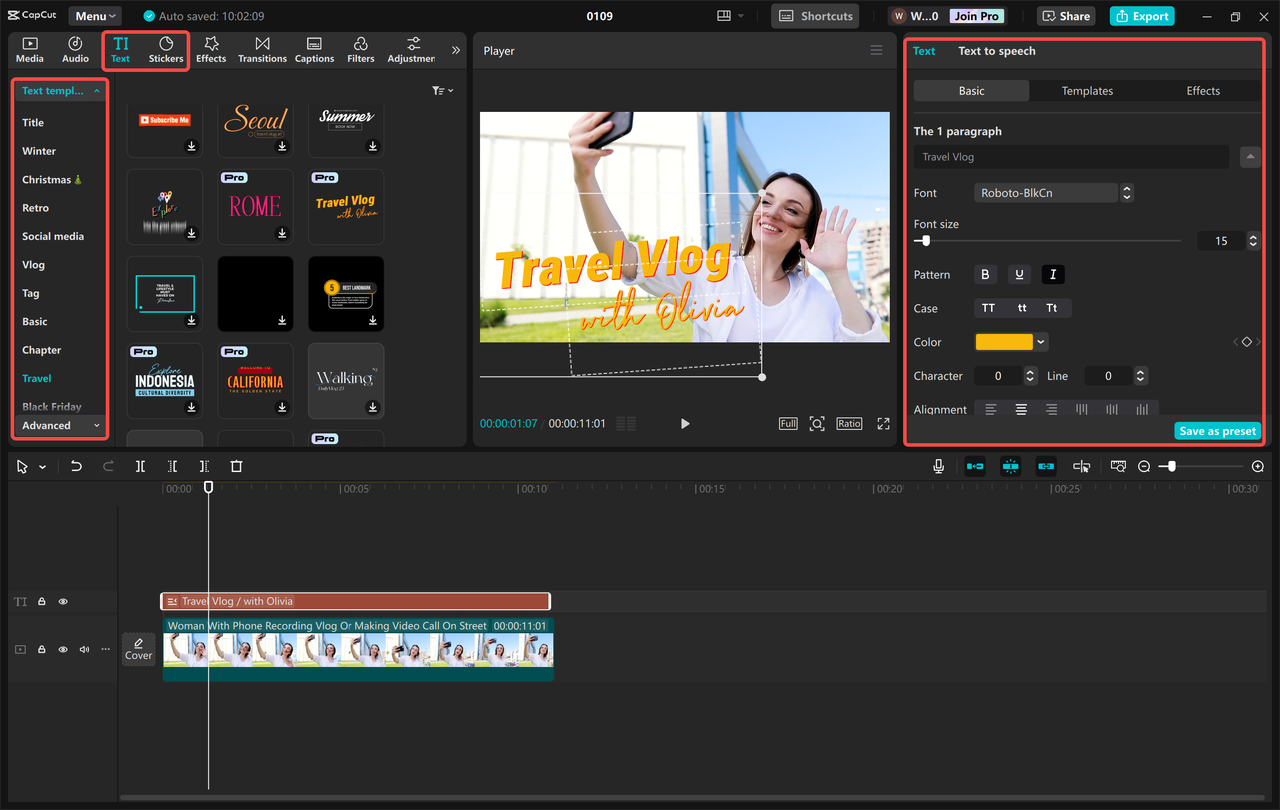The height and width of the screenshot is (810, 1280).
Task: Open the yellow text color swatch
Action: (1004, 341)
